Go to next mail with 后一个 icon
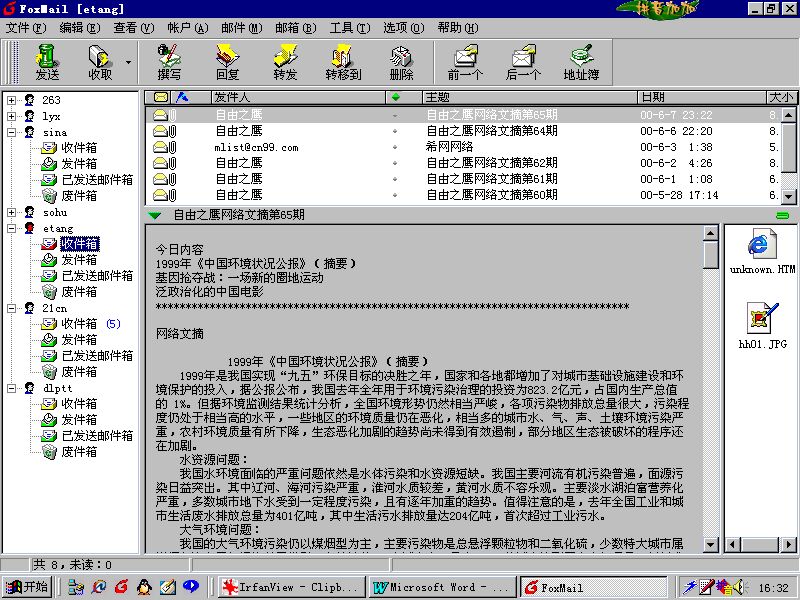 tap(523, 61)
